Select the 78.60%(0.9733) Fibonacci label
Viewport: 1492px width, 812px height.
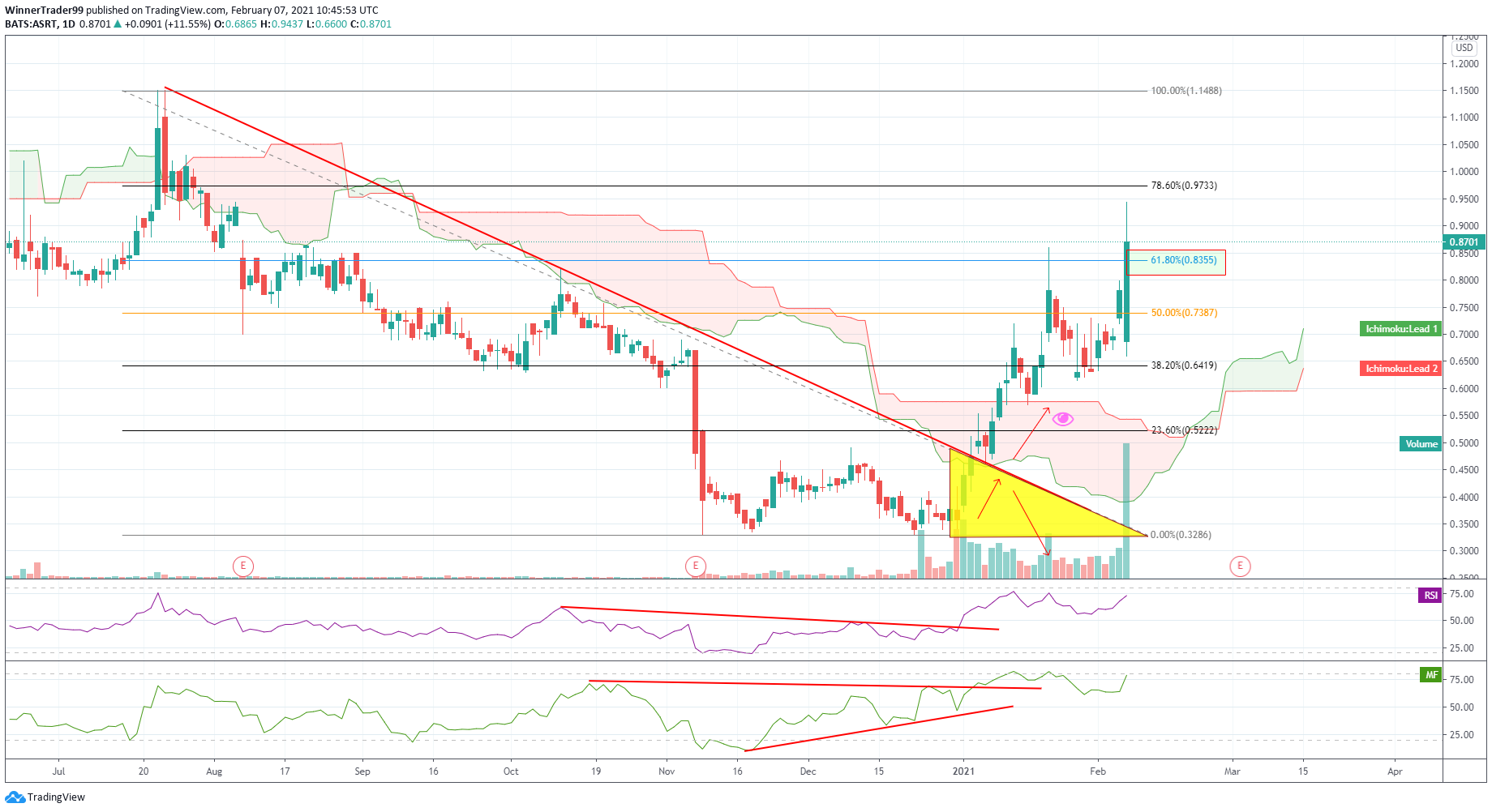click(x=1184, y=186)
